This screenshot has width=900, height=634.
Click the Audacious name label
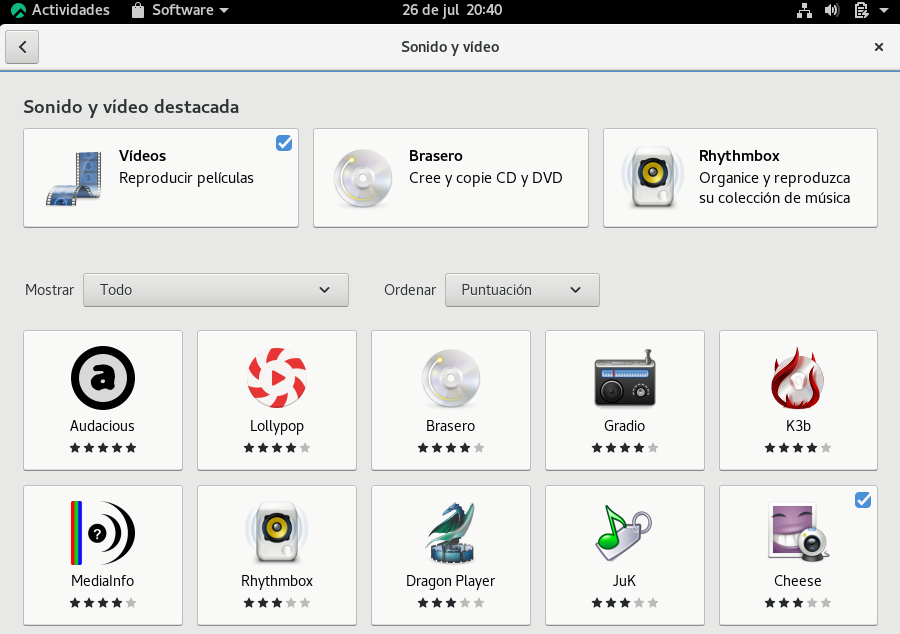(102, 426)
